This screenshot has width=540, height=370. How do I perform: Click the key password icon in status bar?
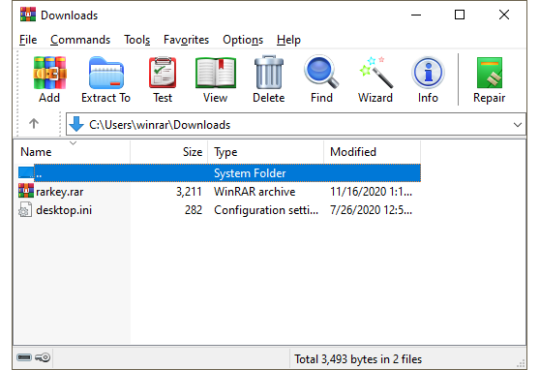(43, 357)
